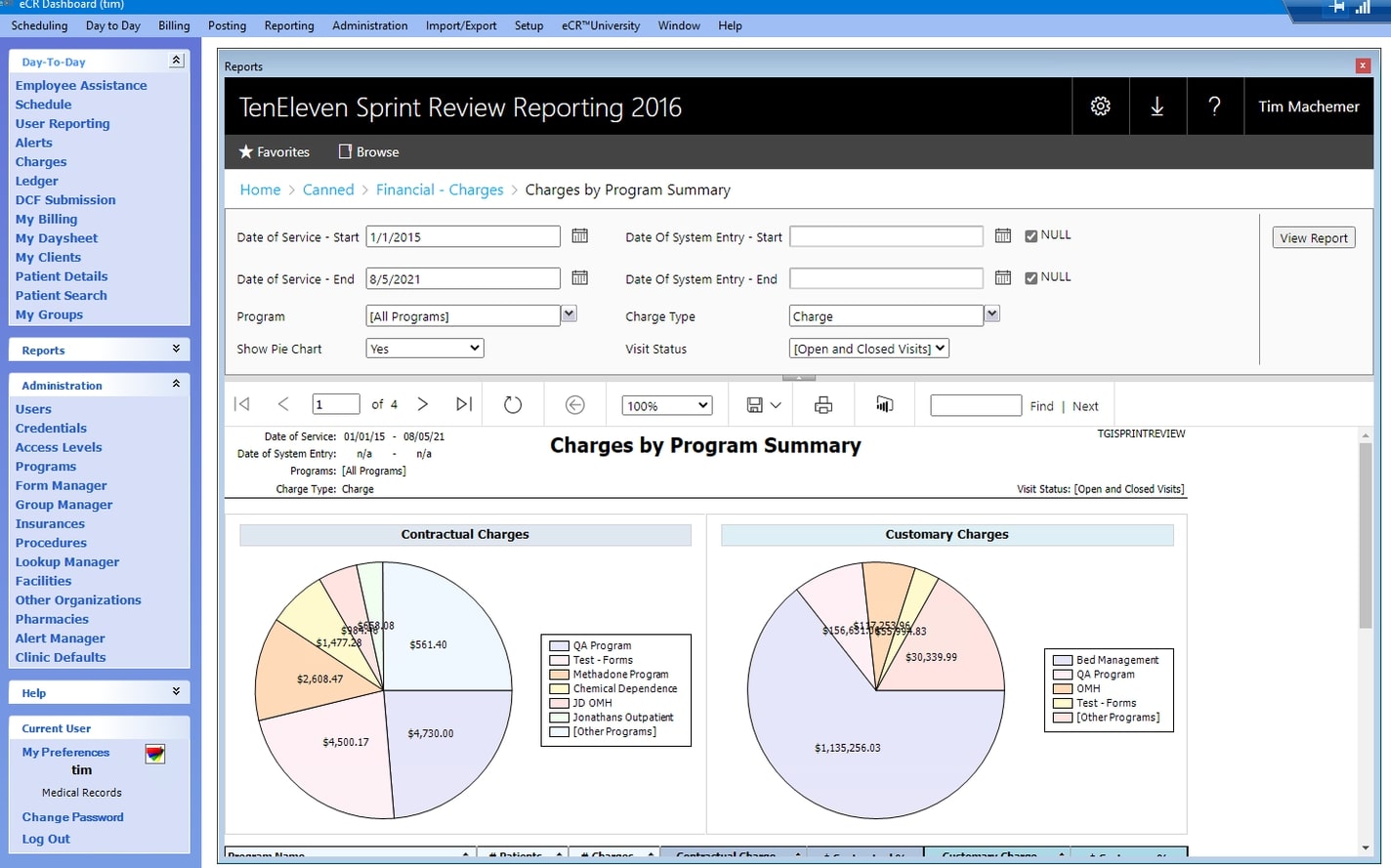1391x868 pixels.
Task: Click Methadone Program legend swatch
Action: pos(559,674)
